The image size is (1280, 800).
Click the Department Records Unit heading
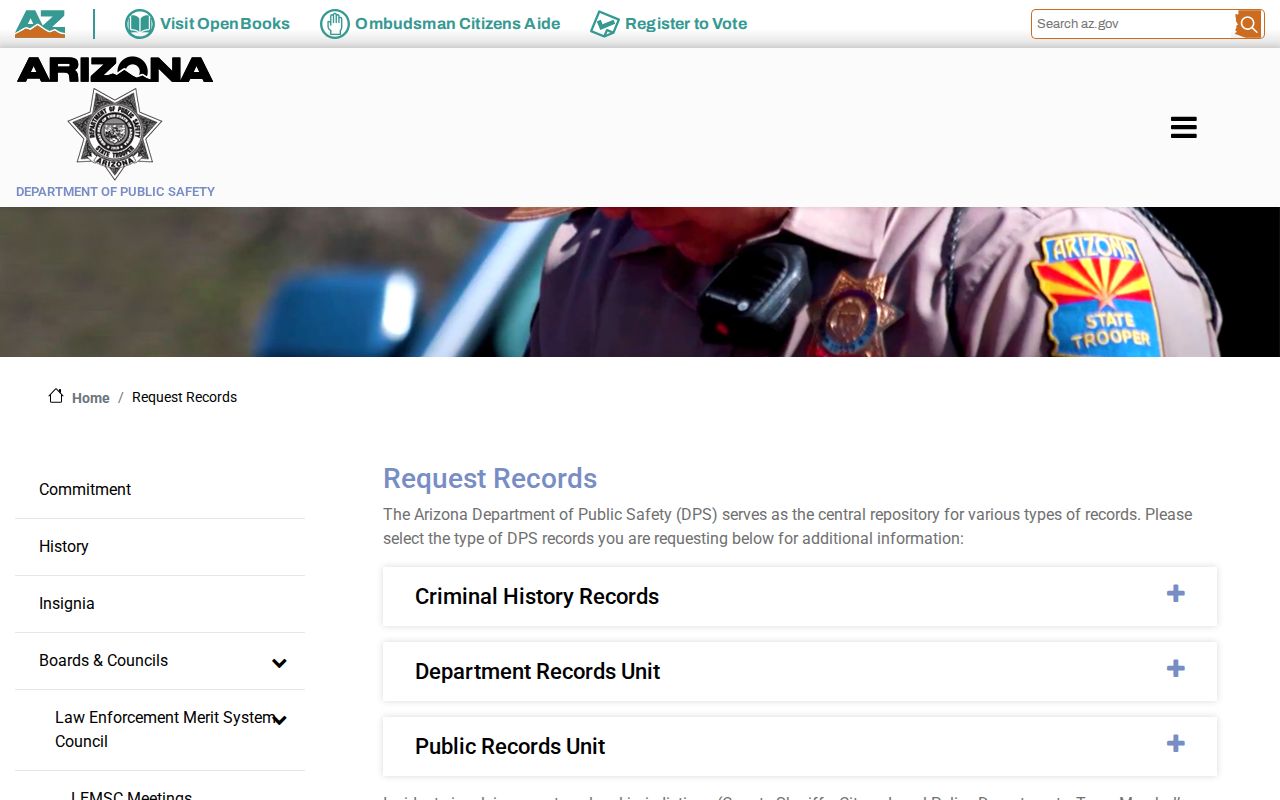pyautogui.click(x=537, y=671)
